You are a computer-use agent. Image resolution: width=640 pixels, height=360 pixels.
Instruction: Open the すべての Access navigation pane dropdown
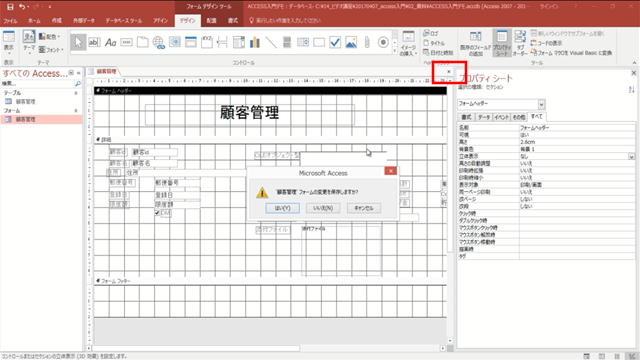click(71, 73)
